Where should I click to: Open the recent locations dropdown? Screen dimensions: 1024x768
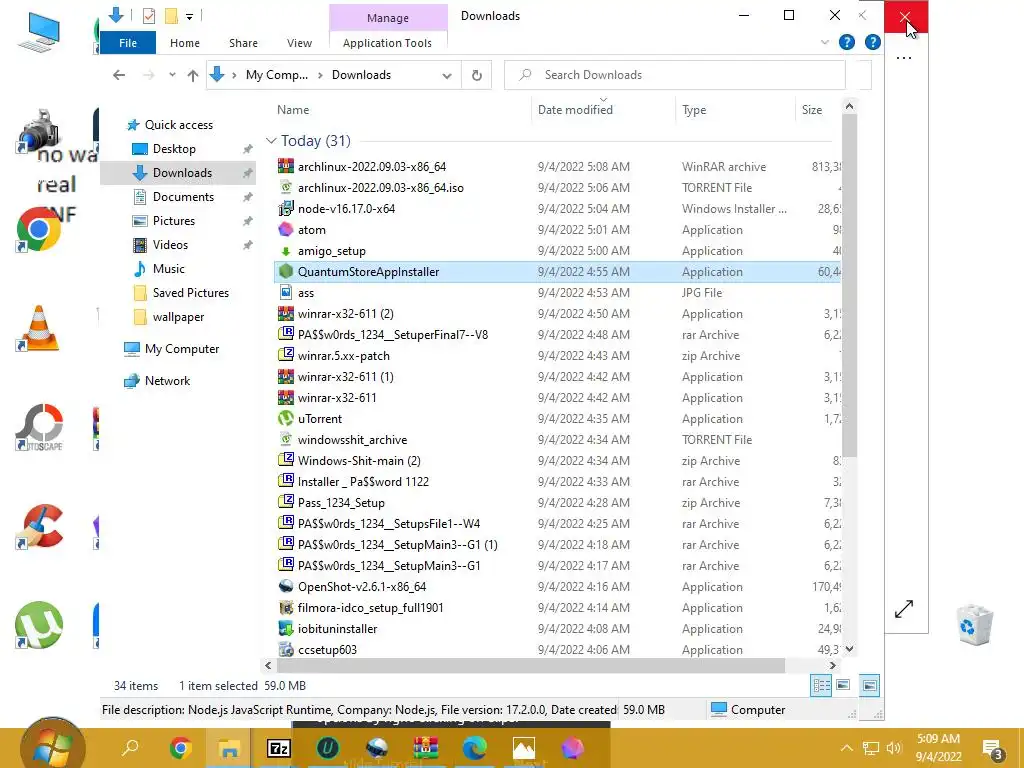tap(172, 75)
